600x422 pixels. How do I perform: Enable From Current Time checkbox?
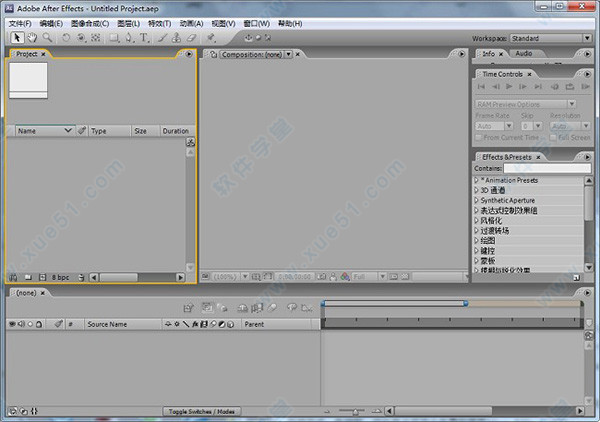(x=478, y=137)
